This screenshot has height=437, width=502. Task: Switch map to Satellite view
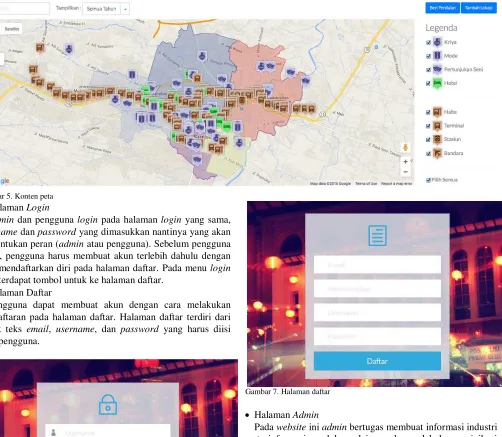coord(11,29)
